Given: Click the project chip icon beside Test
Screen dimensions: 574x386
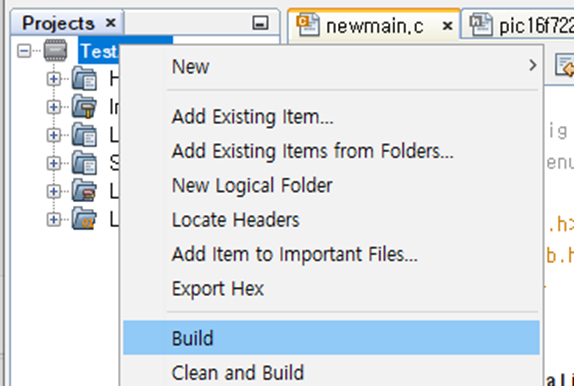Looking at the screenshot, I should (x=55, y=50).
